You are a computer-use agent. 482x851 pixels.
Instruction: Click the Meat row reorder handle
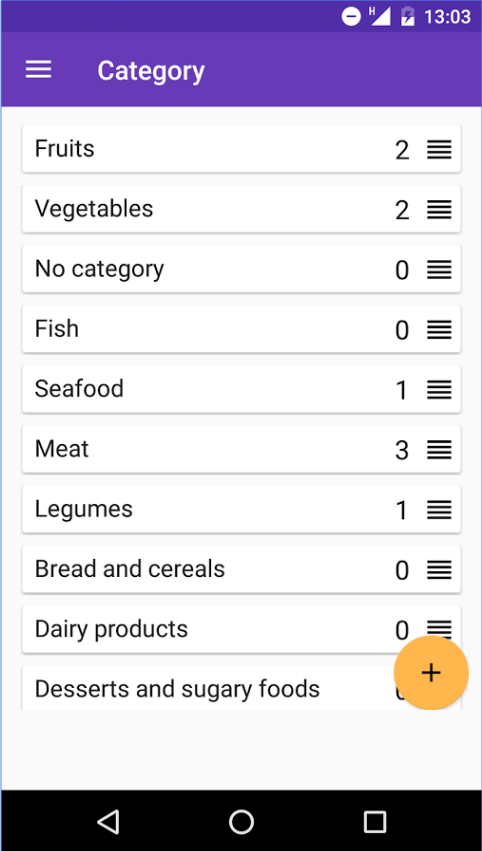click(439, 450)
